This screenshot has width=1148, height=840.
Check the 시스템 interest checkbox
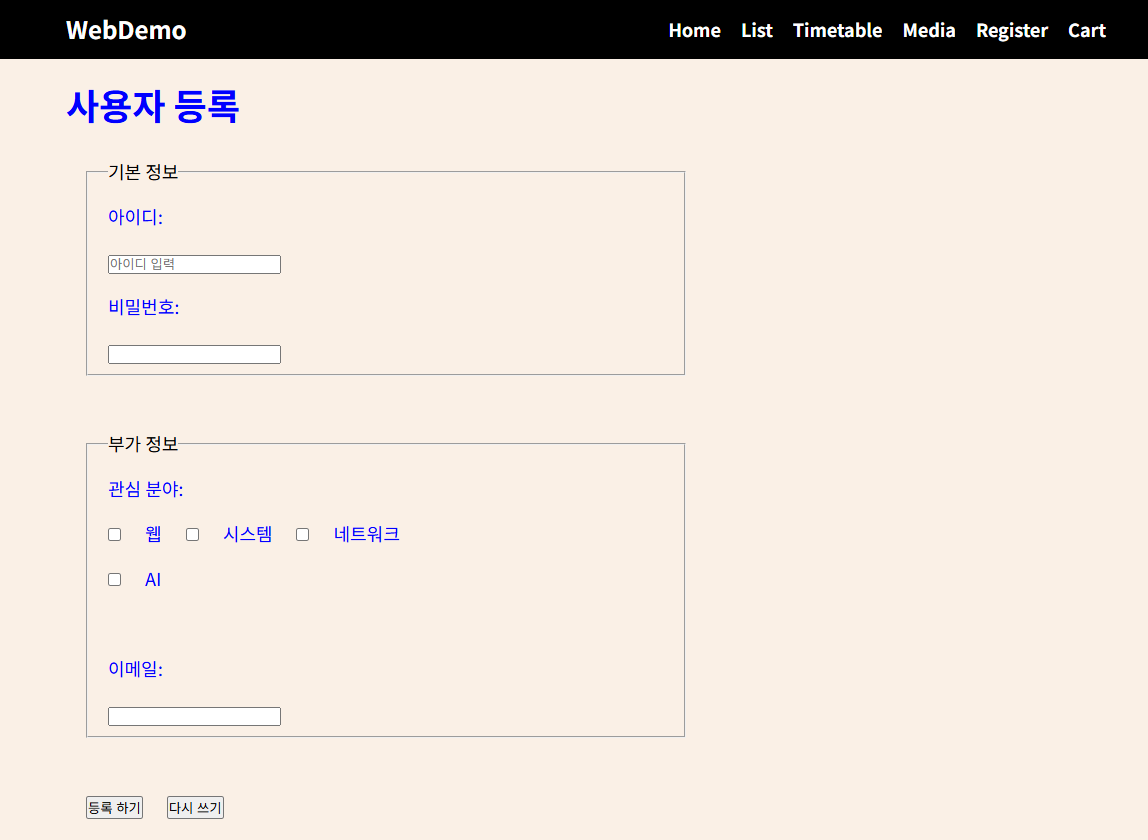(x=192, y=534)
